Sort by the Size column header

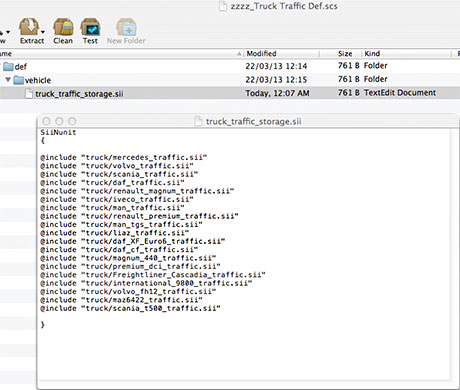click(345, 54)
